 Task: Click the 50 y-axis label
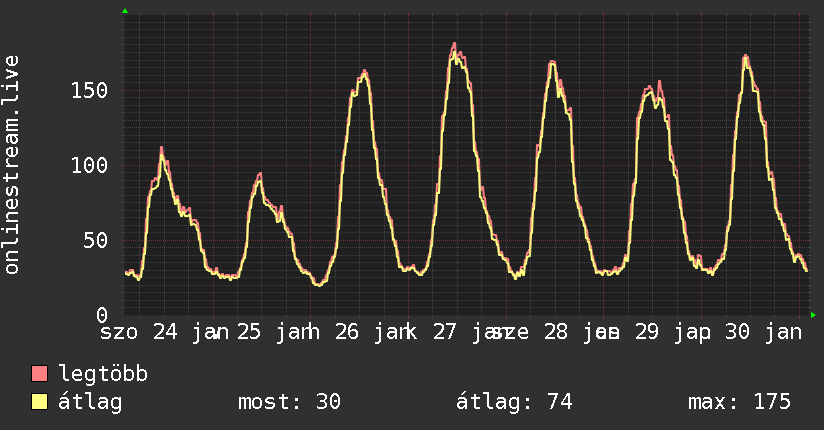point(96,241)
